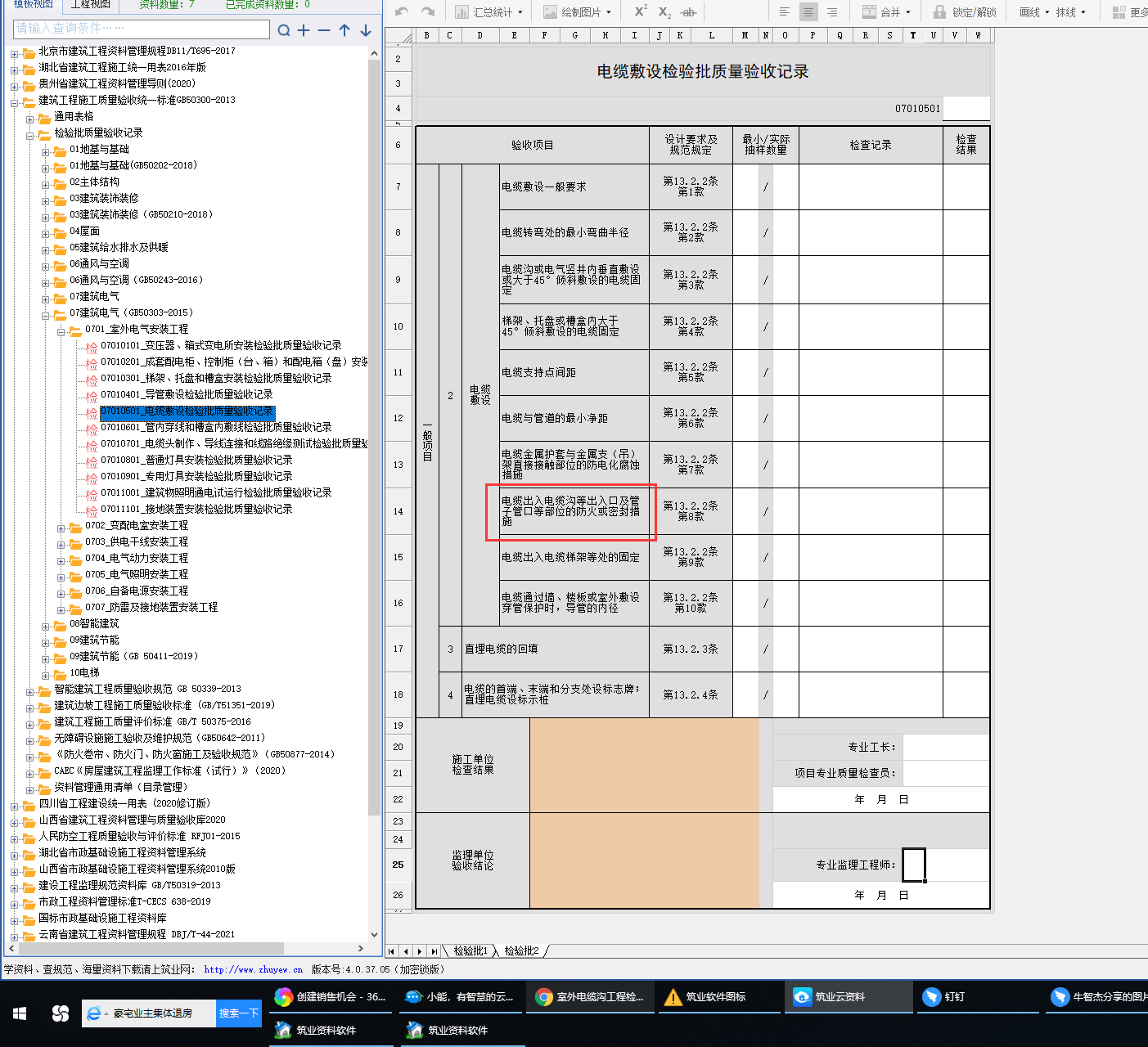
Task: Go to the first sheet with navigation arrow
Action: click(392, 951)
